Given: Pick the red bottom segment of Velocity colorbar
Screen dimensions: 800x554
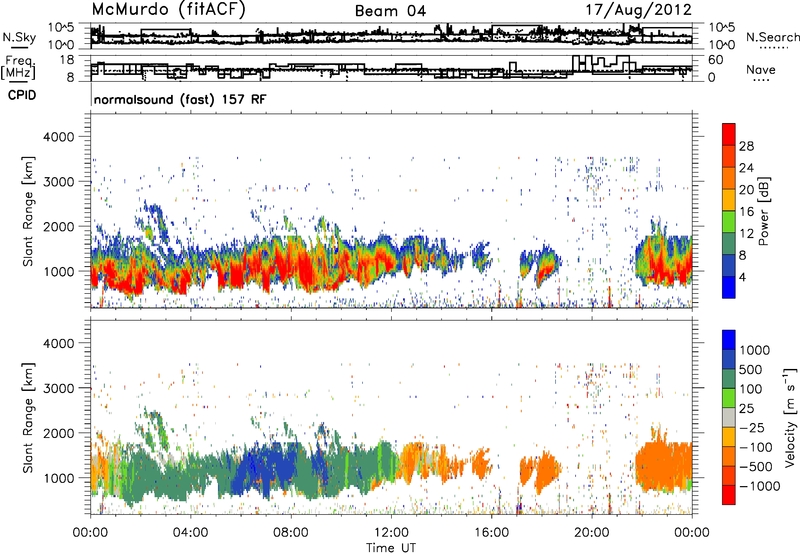Looking at the screenshot, I should (x=729, y=495).
